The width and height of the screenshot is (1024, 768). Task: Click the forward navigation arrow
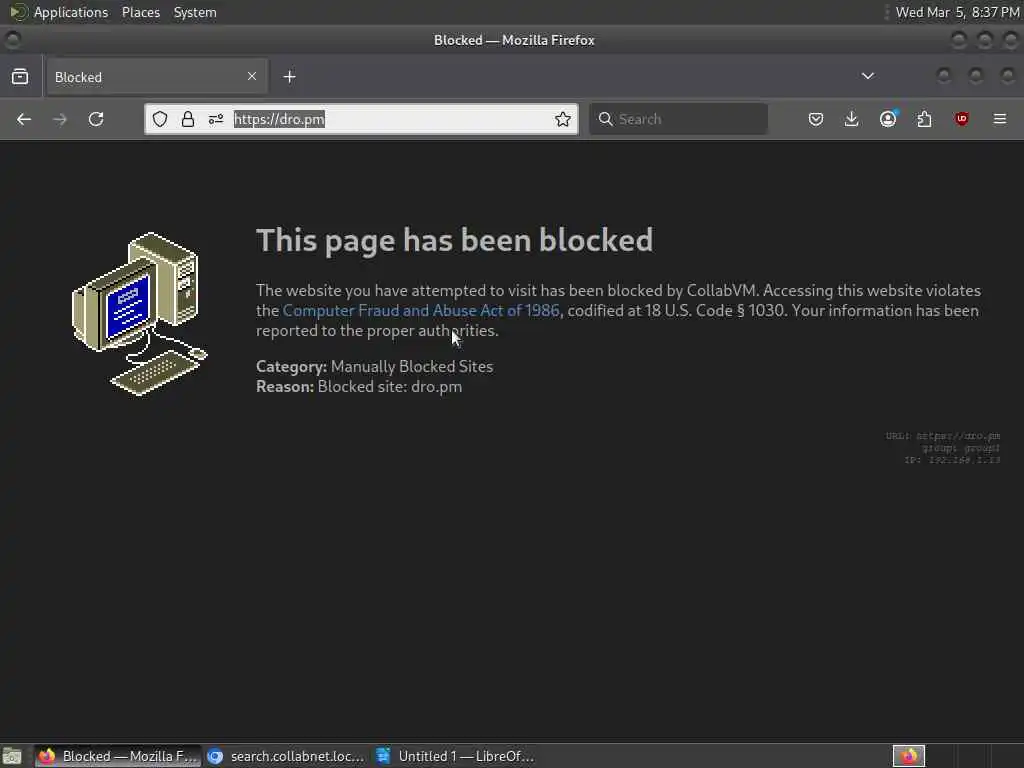coord(59,119)
